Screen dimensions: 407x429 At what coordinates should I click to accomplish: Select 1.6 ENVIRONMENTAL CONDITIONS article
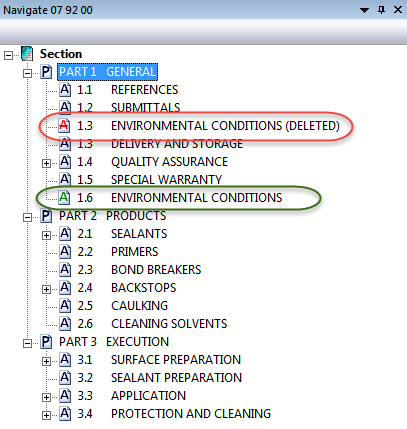coord(180,198)
